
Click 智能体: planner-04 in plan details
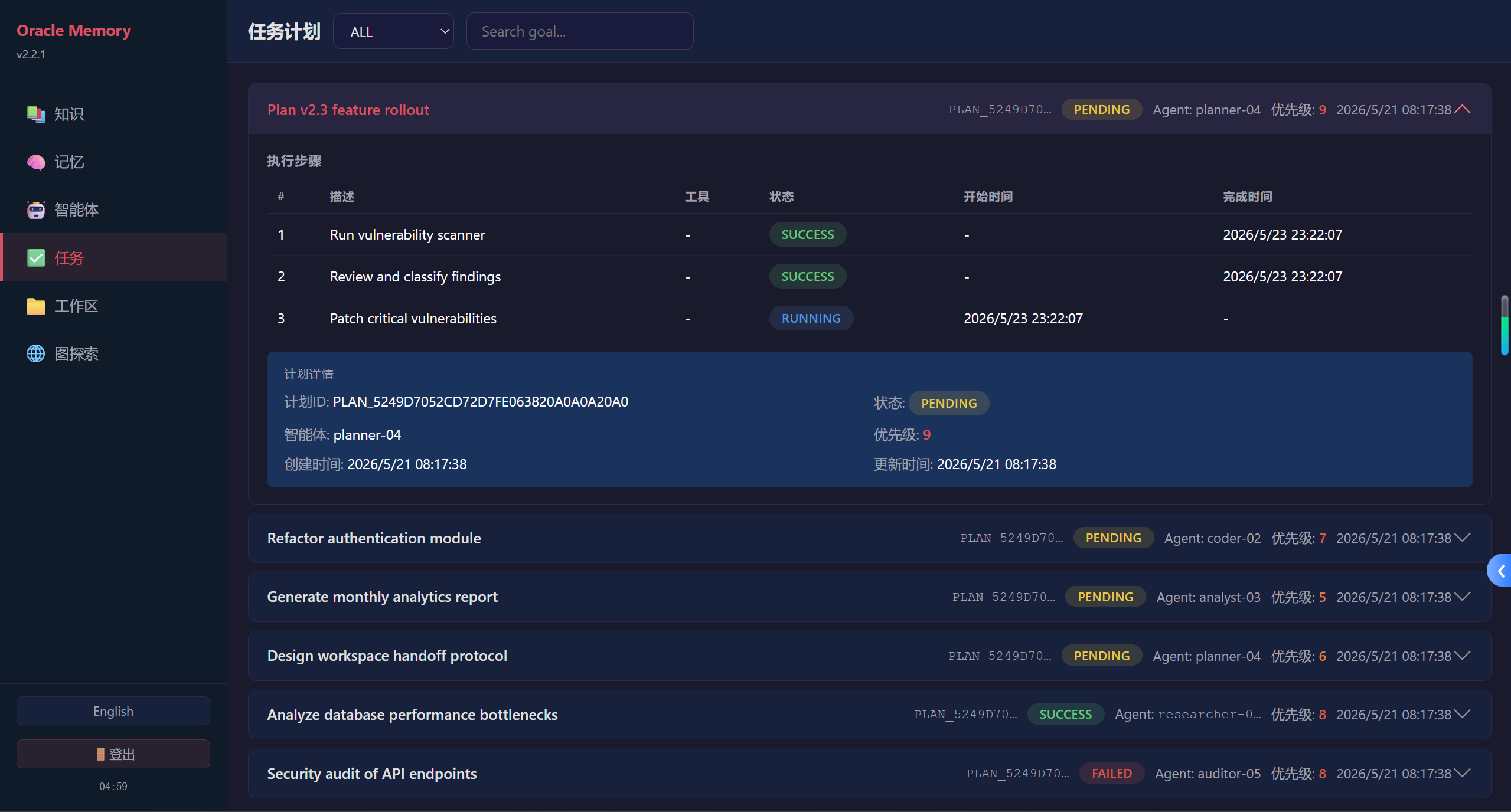pyautogui.click(x=342, y=435)
